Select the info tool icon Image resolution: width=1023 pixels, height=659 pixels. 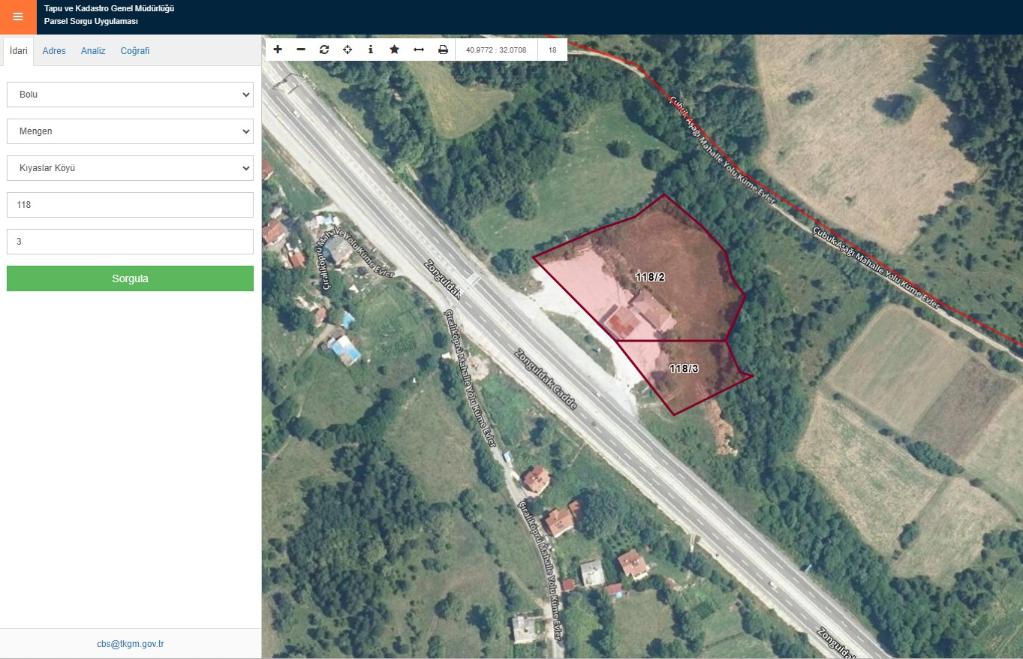point(371,50)
